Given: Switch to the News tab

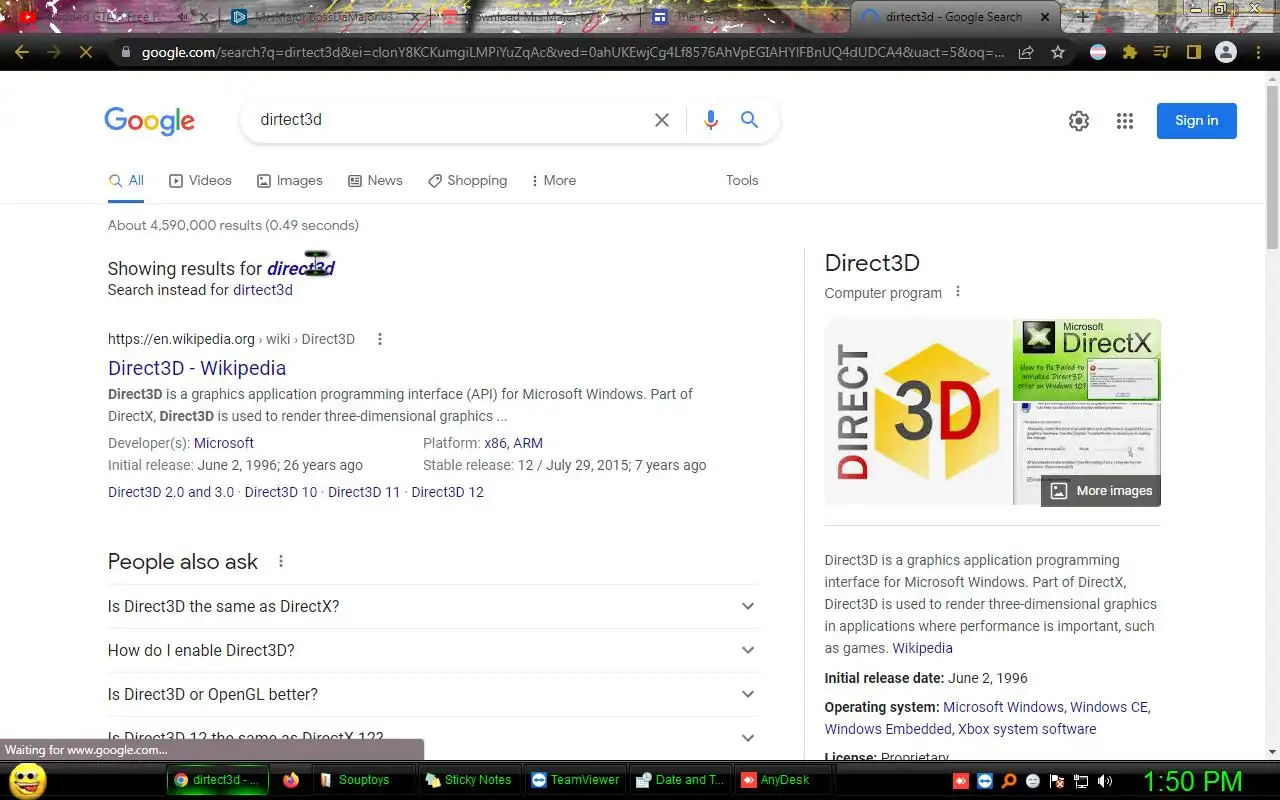Looking at the screenshot, I should (x=375, y=181).
